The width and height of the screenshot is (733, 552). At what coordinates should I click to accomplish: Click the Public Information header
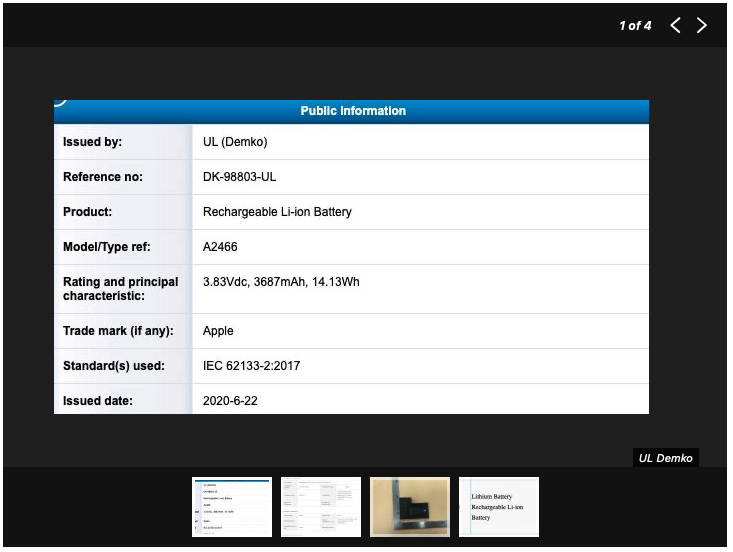click(x=353, y=111)
